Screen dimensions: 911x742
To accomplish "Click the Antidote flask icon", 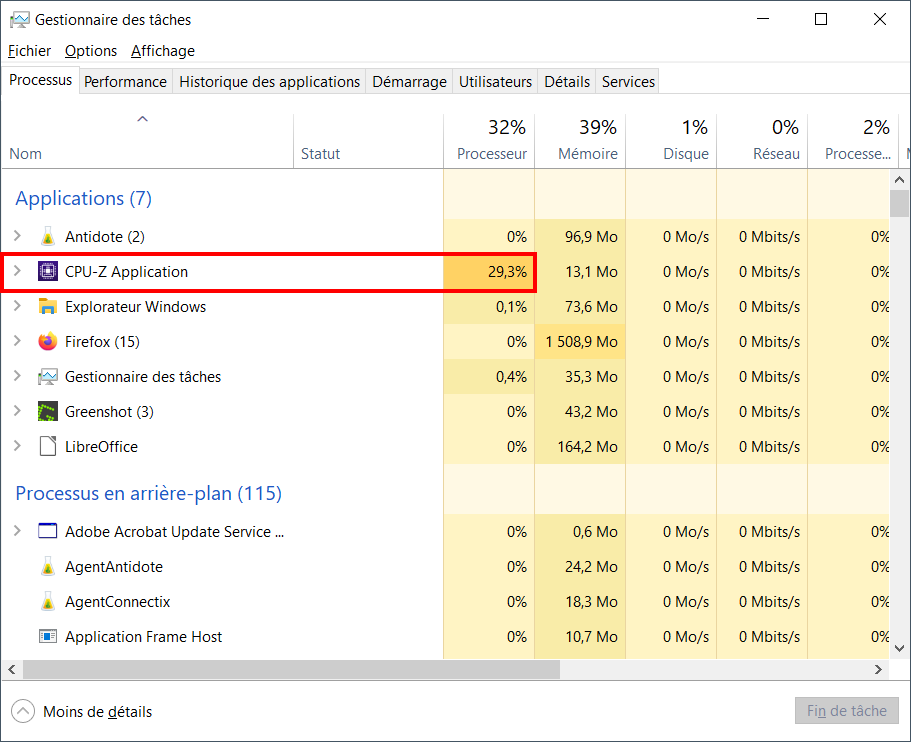I will coord(48,236).
